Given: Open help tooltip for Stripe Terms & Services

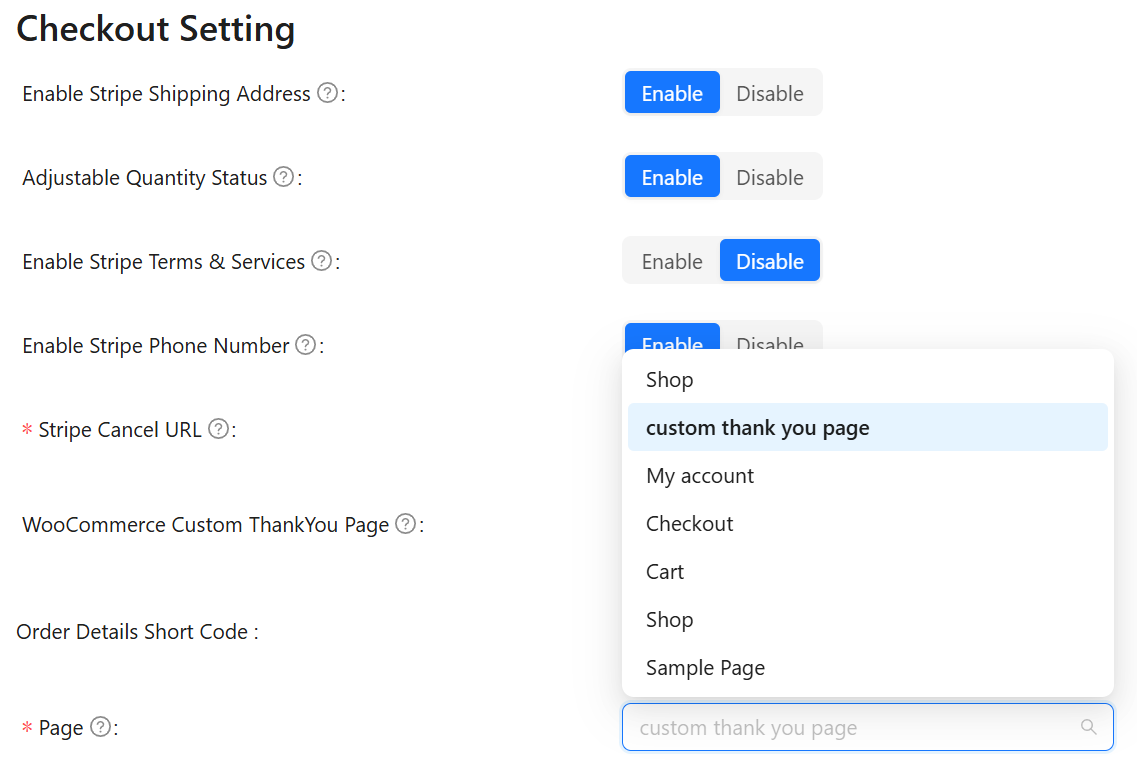Looking at the screenshot, I should point(321,261).
